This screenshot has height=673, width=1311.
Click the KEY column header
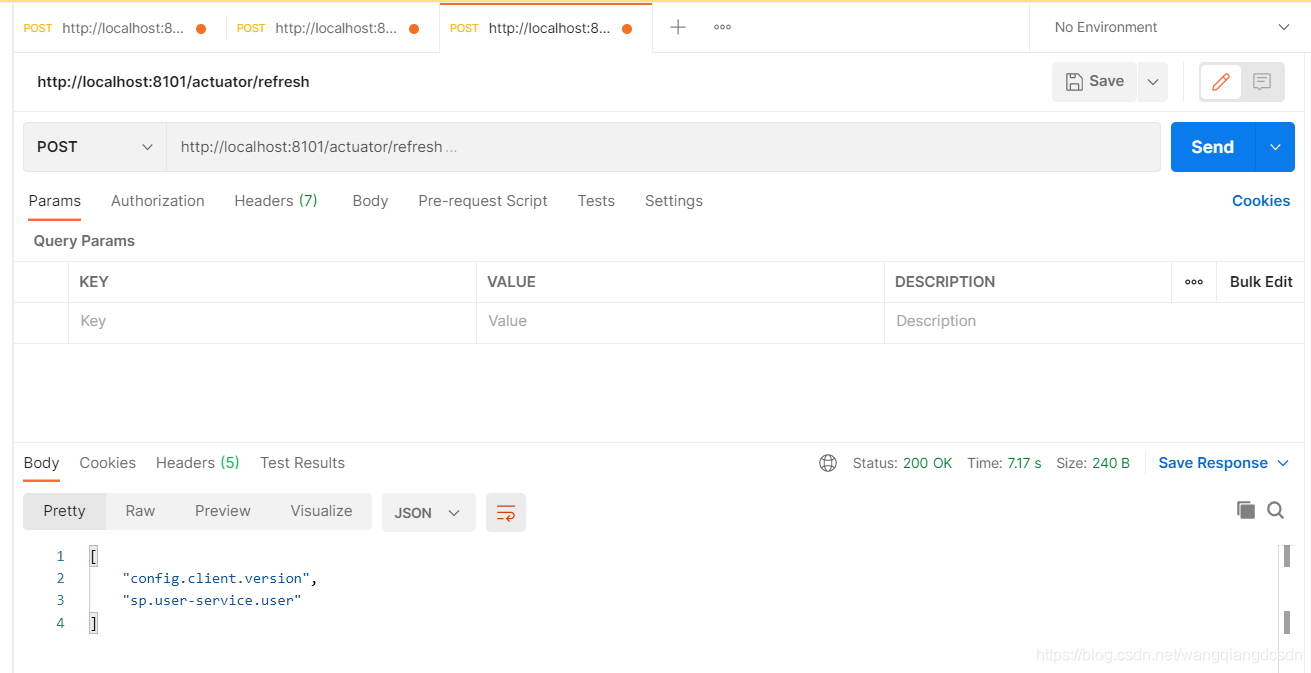(94, 282)
